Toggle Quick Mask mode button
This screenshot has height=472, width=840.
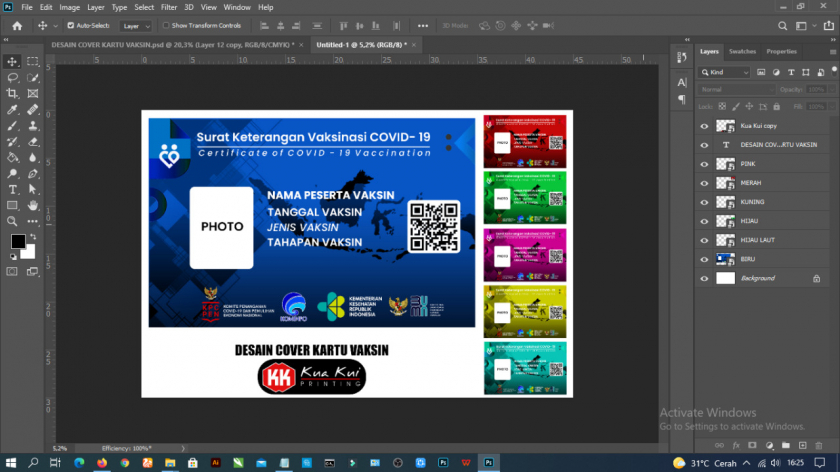click(12, 272)
